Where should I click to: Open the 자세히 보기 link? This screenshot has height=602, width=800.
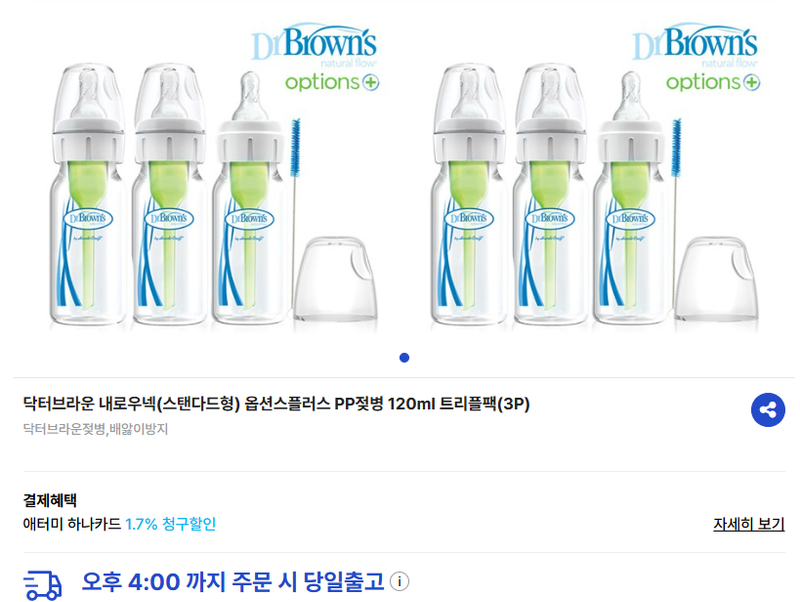(x=748, y=524)
